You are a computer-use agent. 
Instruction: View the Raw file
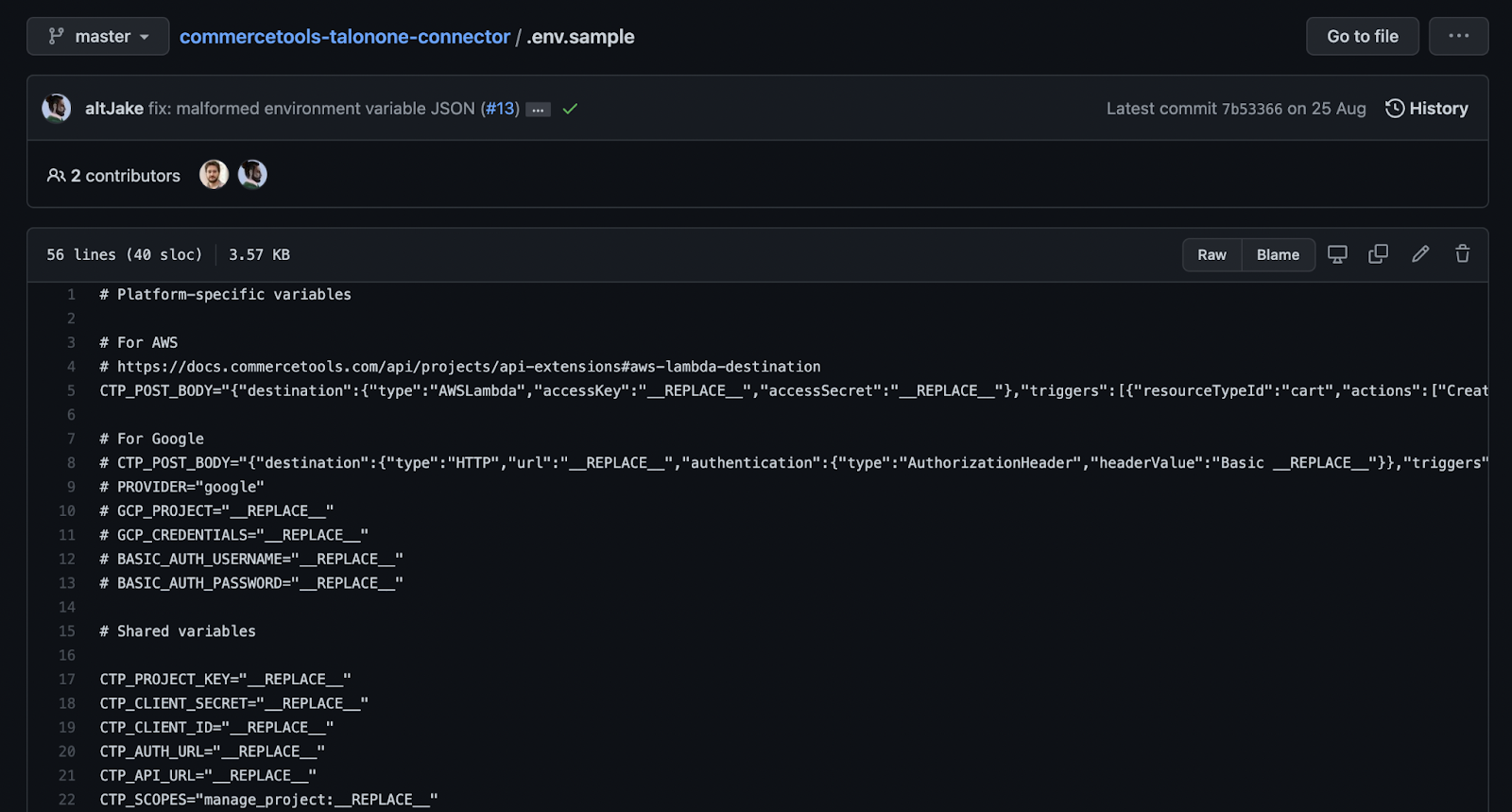pyautogui.click(x=1211, y=254)
